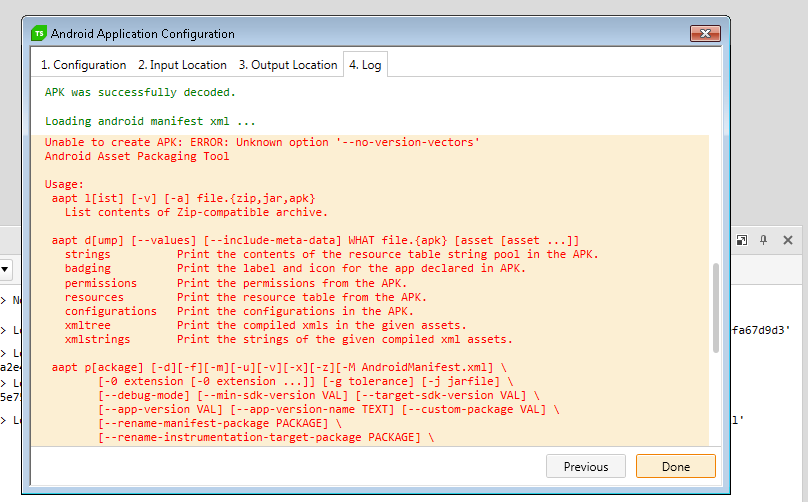Click the 'Unable to create APK' error line
808x502 pixels.
262,142
